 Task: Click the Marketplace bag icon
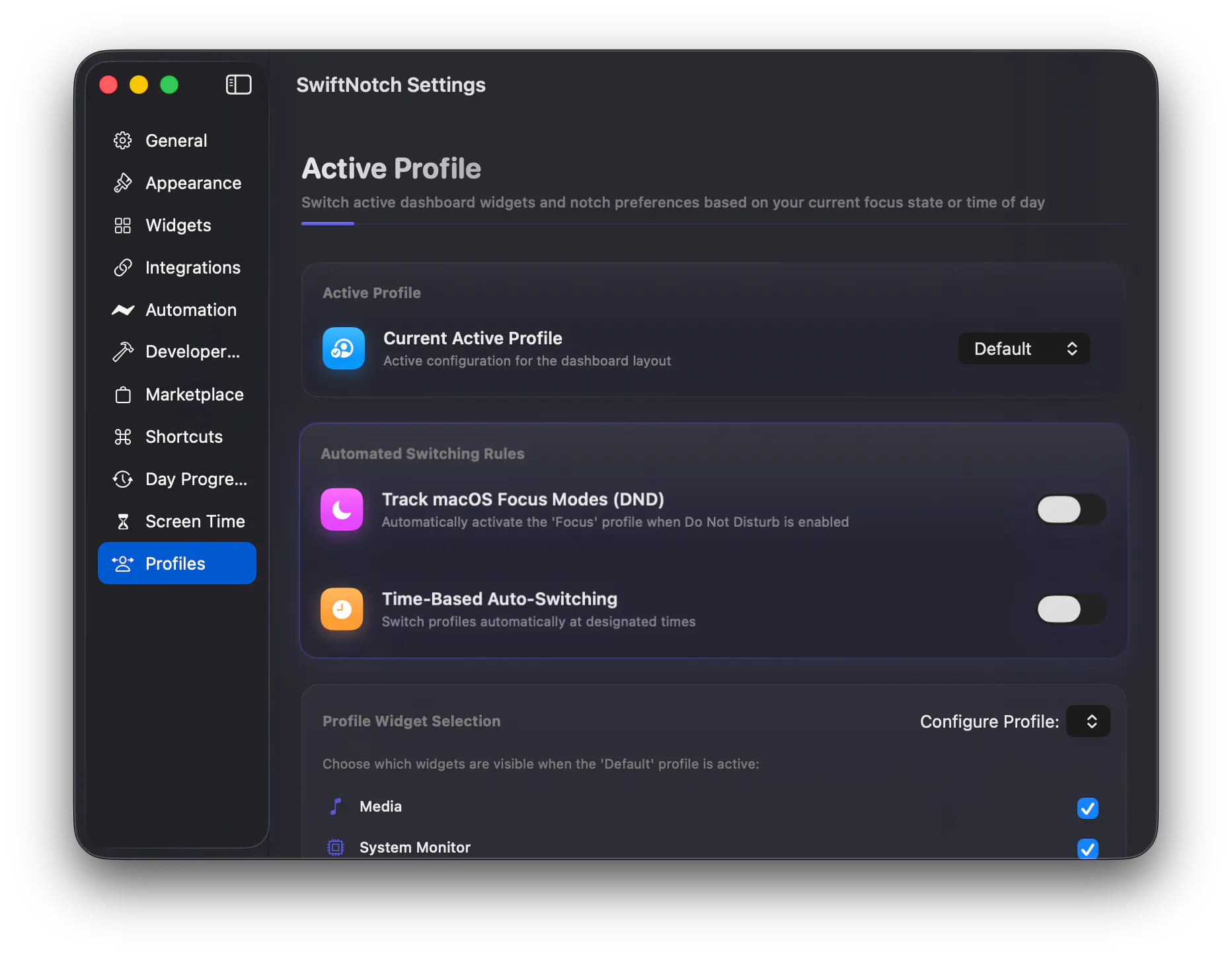click(123, 395)
